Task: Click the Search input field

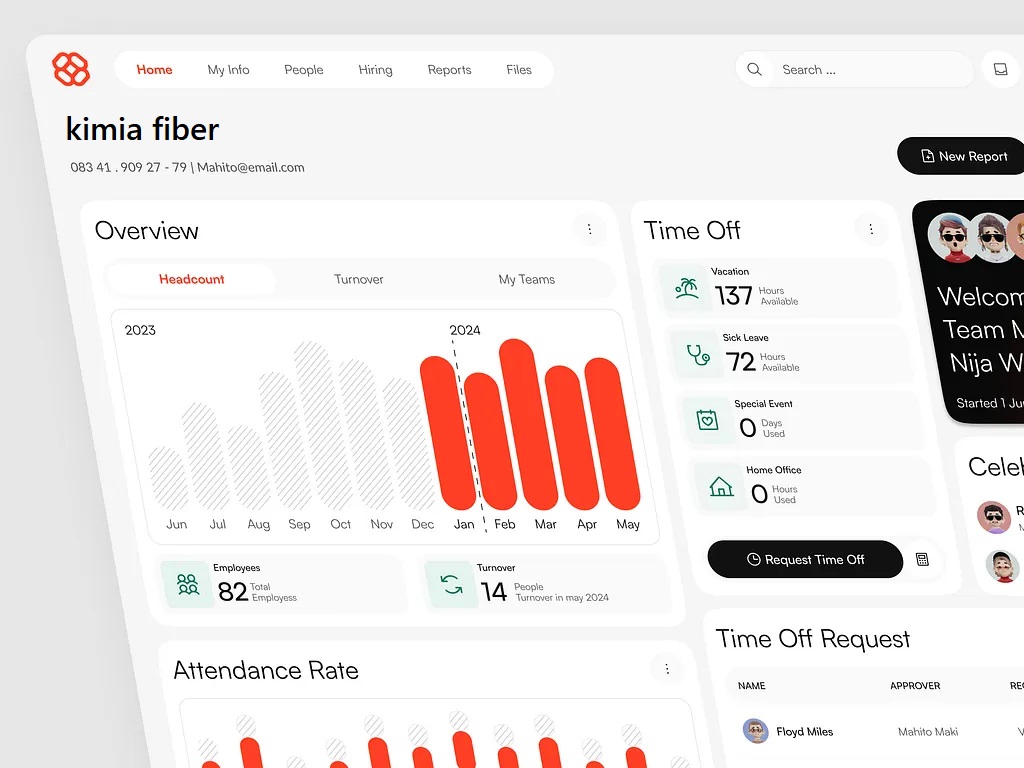Action: [870, 70]
